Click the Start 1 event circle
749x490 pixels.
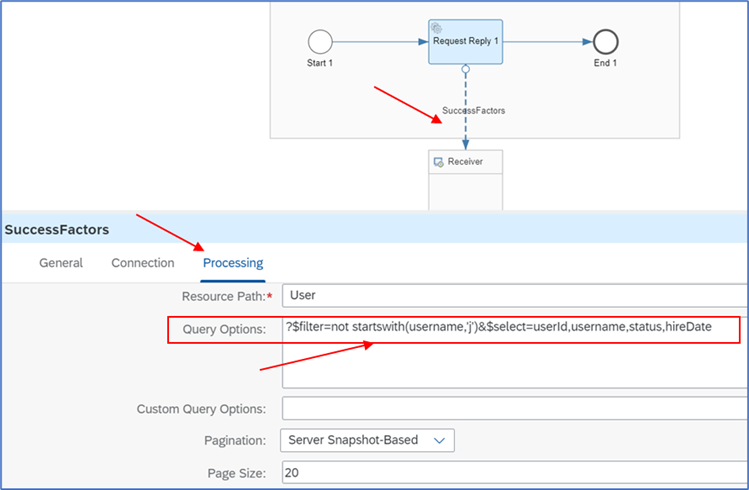(x=320, y=42)
